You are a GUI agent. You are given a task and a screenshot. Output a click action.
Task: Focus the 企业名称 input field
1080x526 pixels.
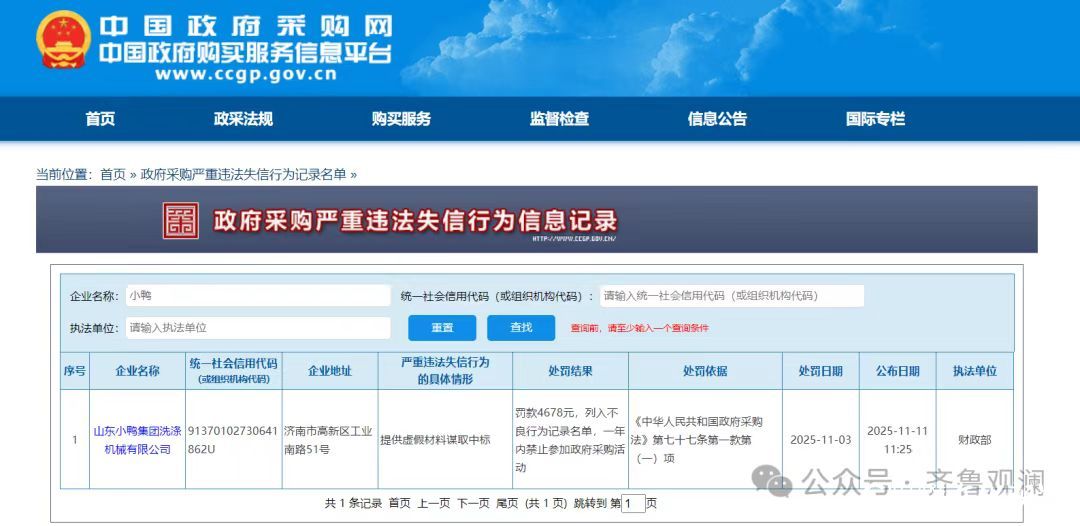click(258, 296)
